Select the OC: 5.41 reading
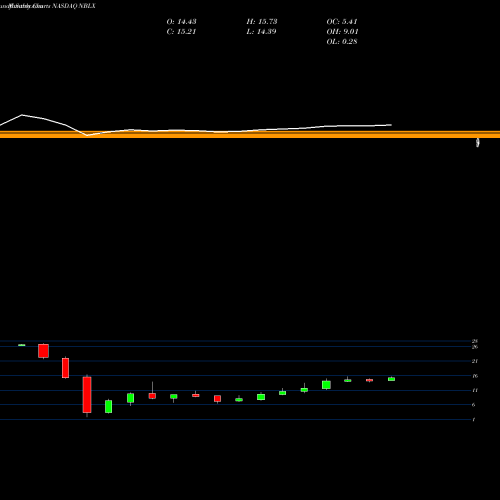The height and width of the screenshot is (500, 500). pos(342,22)
